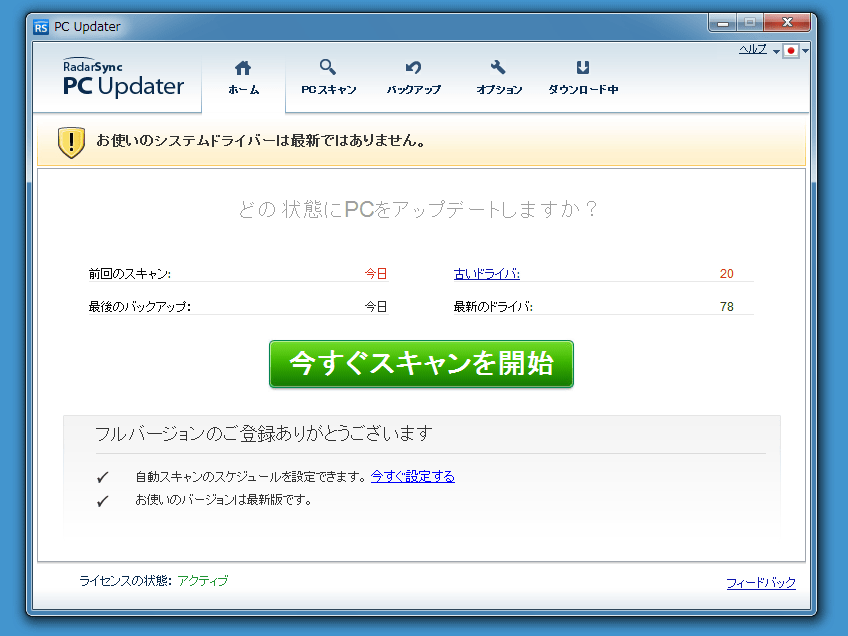Click the download arrow icon

coord(582,67)
